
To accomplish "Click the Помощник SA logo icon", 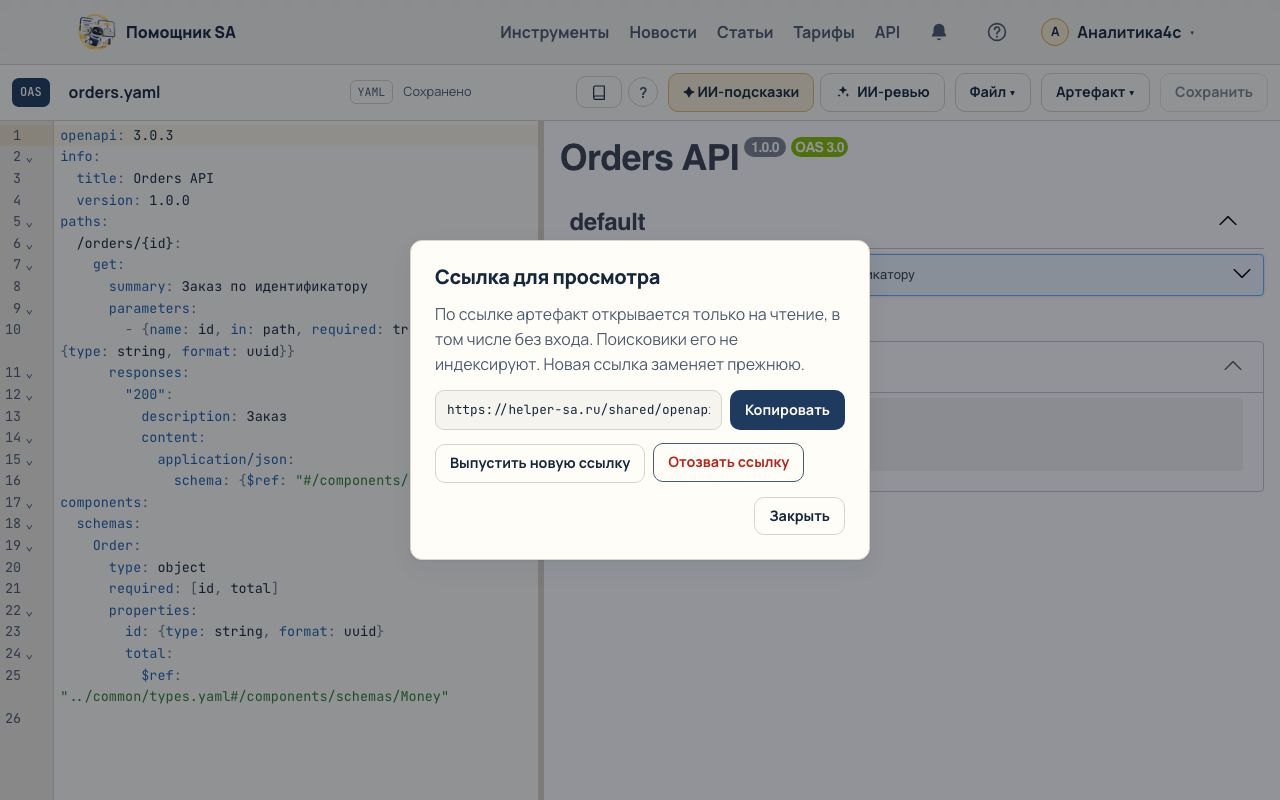I will coord(96,32).
